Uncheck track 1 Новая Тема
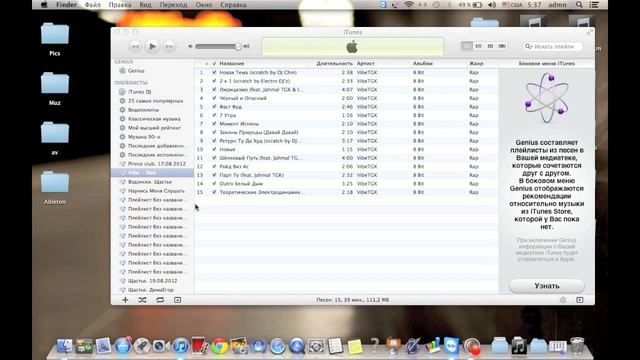Screen dimensions: 640x360 tap(214, 72)
